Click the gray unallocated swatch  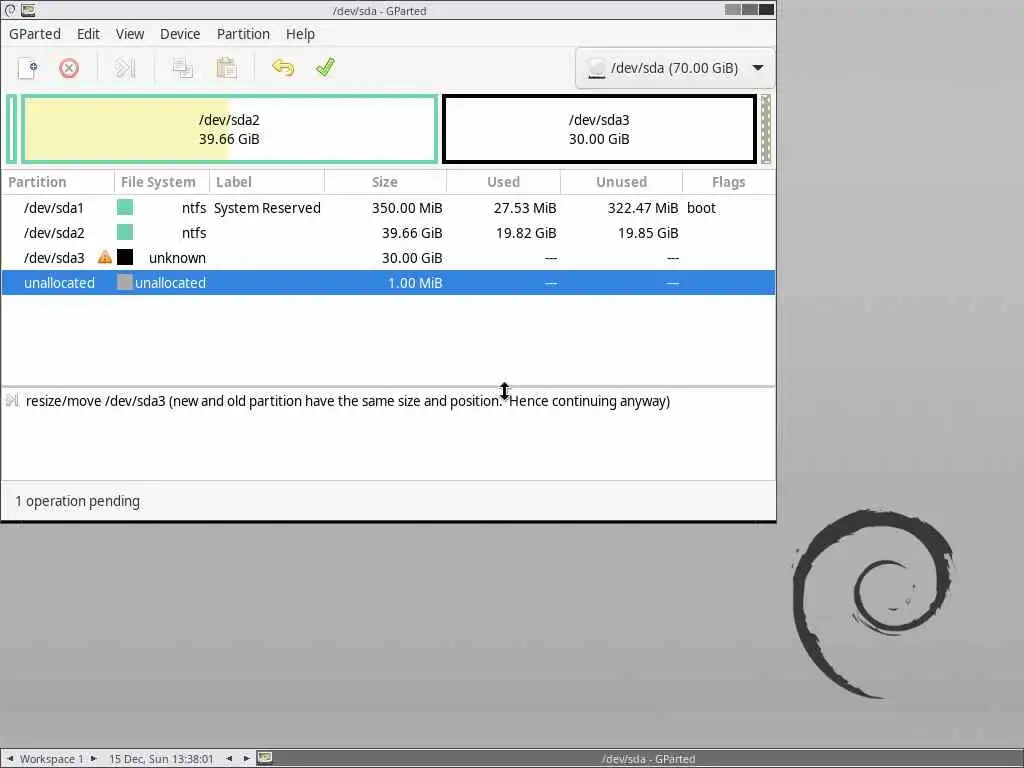125,282
